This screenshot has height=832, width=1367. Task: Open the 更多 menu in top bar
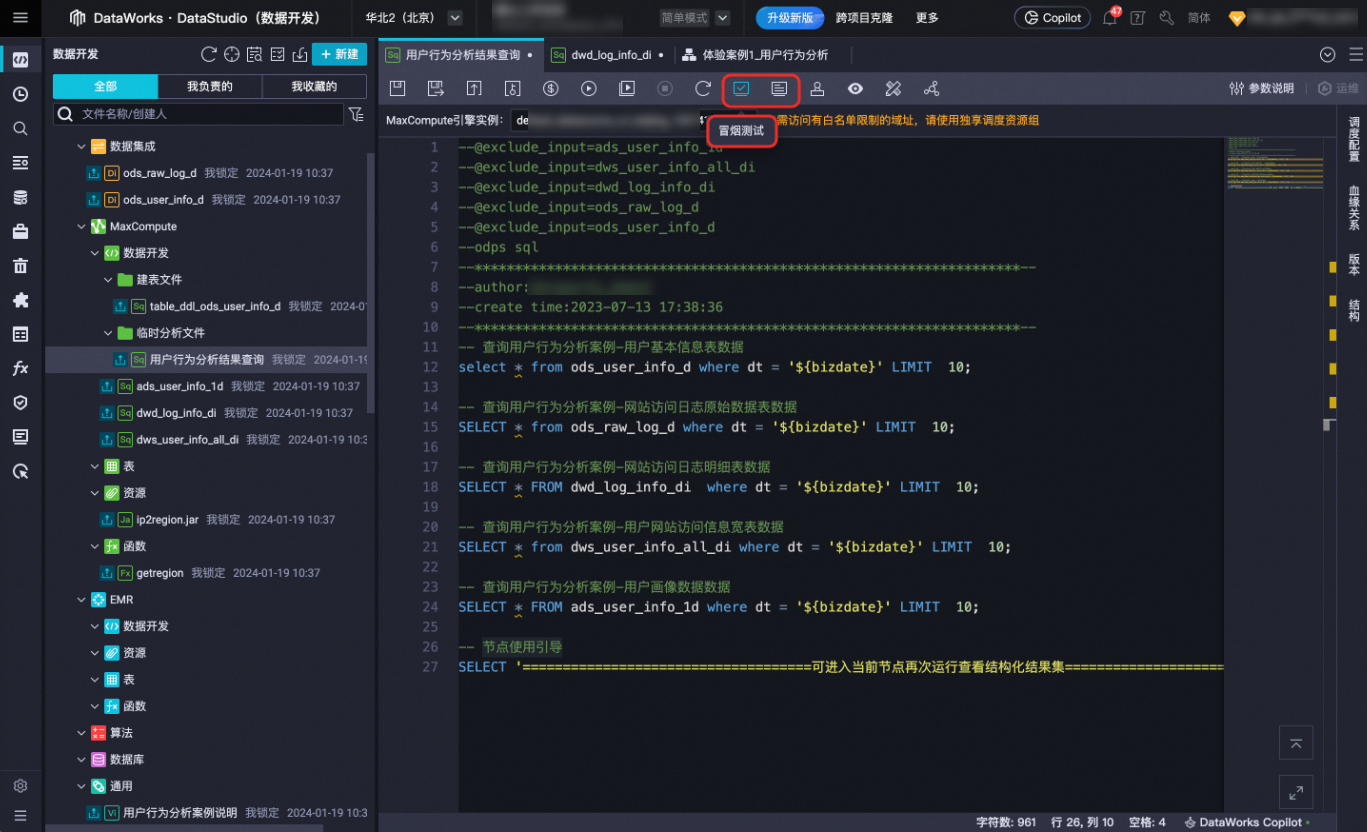point(927,18)
